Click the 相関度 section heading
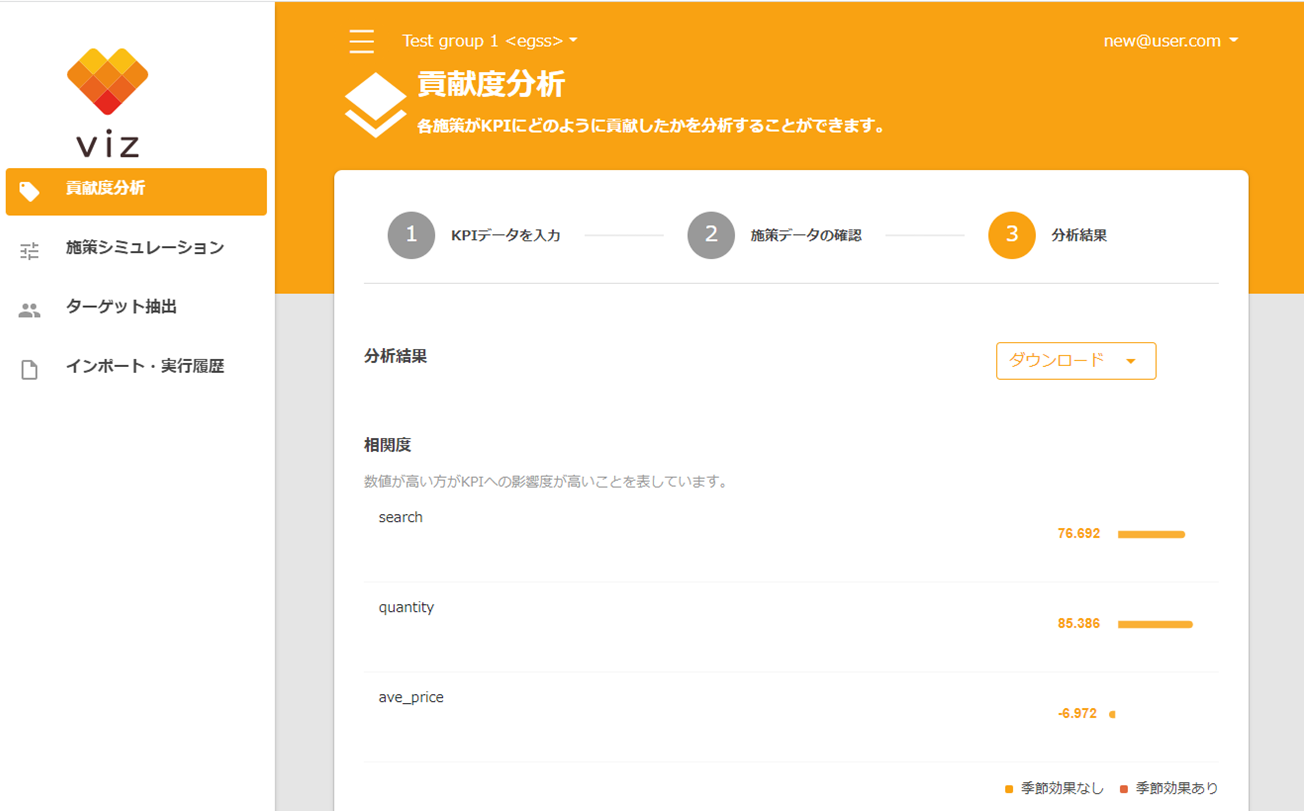 [388, 445]
